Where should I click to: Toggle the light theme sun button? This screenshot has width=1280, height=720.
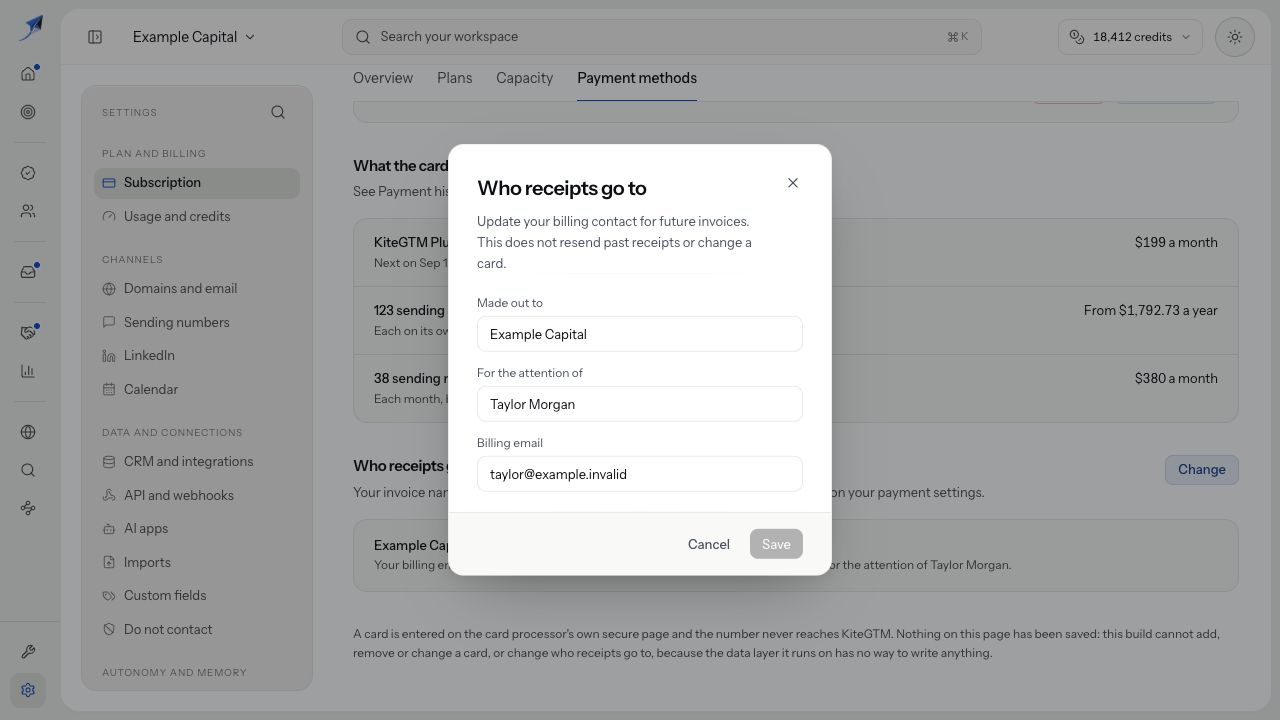[x=1235, y=37]
